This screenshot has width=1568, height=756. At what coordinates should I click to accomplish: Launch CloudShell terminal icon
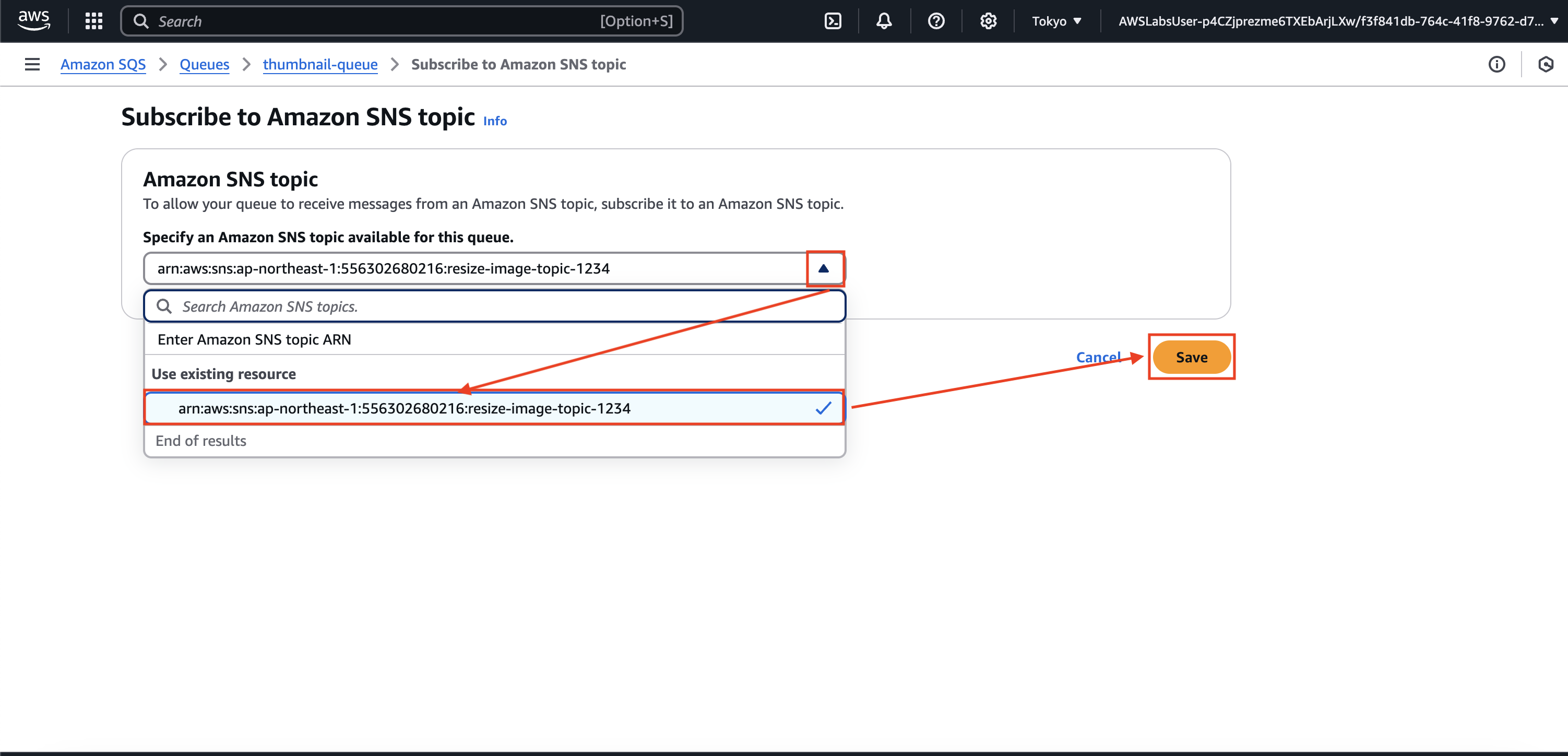click(833, 21)
